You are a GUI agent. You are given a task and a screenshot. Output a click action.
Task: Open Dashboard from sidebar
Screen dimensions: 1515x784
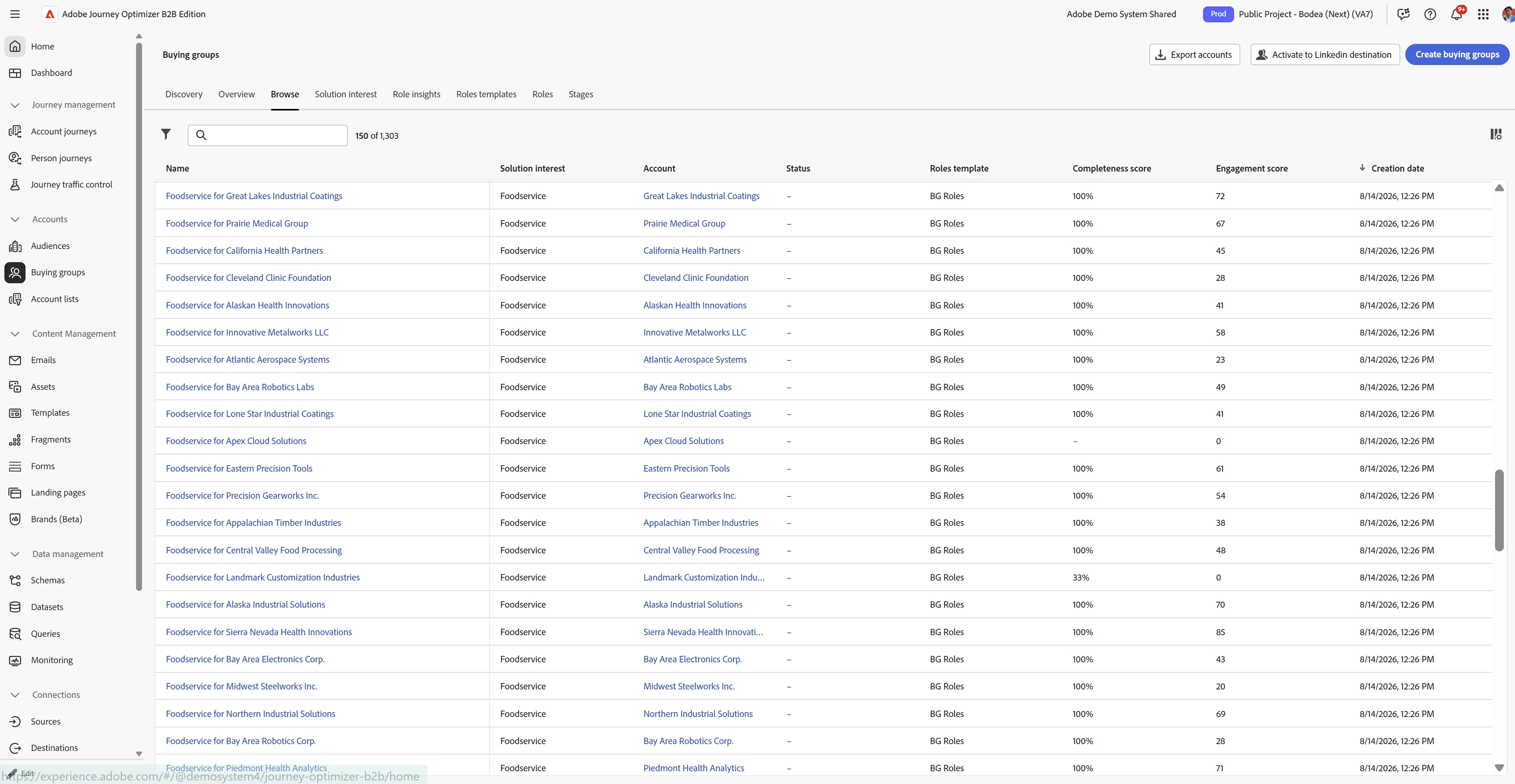click(x=51, y=73)
